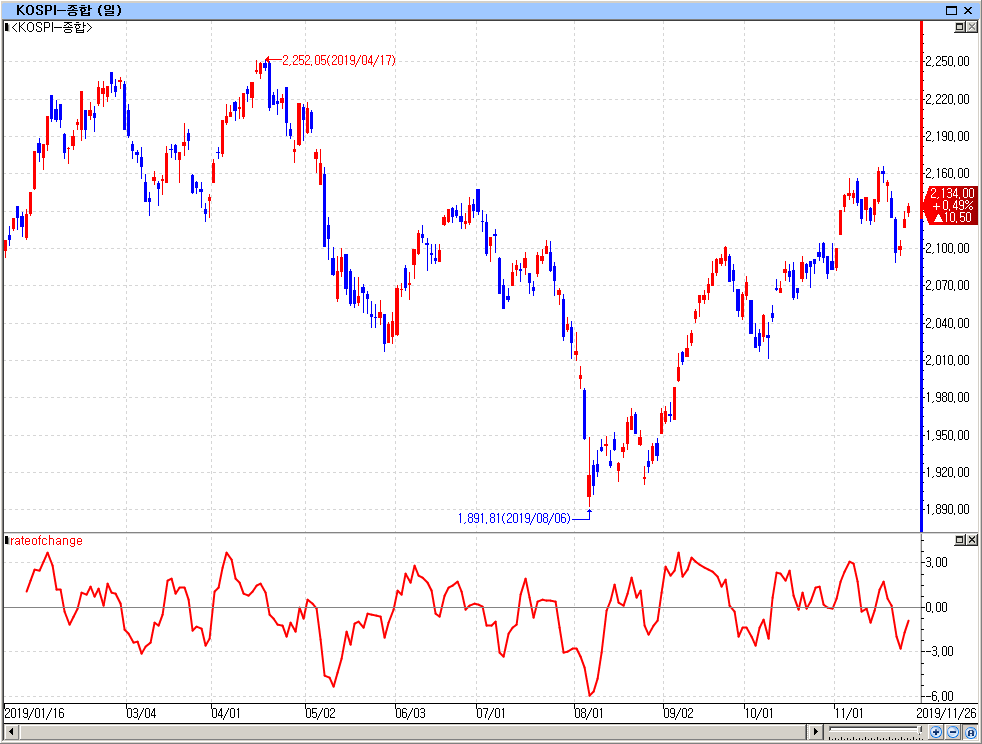Screen dimensions: 982x744
Task: Close the rateofchange indicator pane
Action: pos(971,540)
